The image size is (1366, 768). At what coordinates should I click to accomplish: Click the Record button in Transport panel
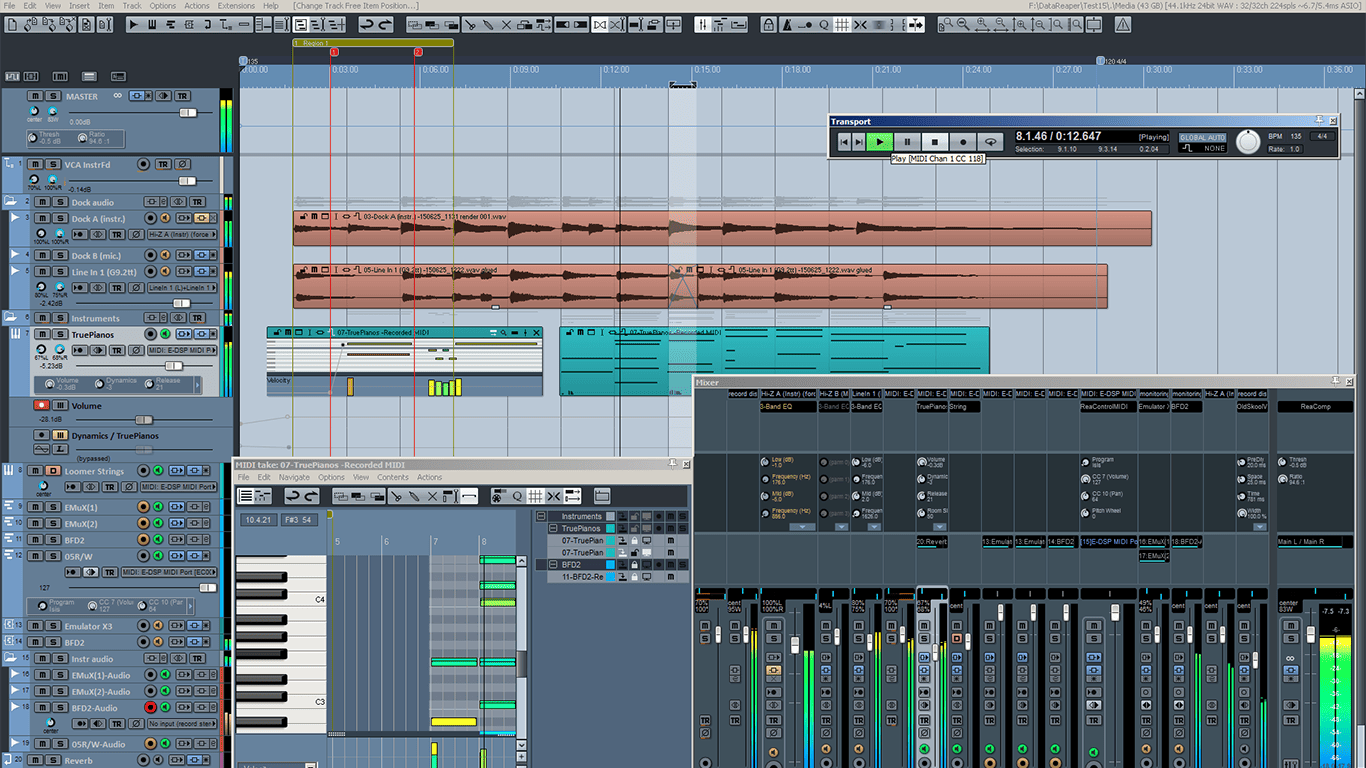click(962, 142)
